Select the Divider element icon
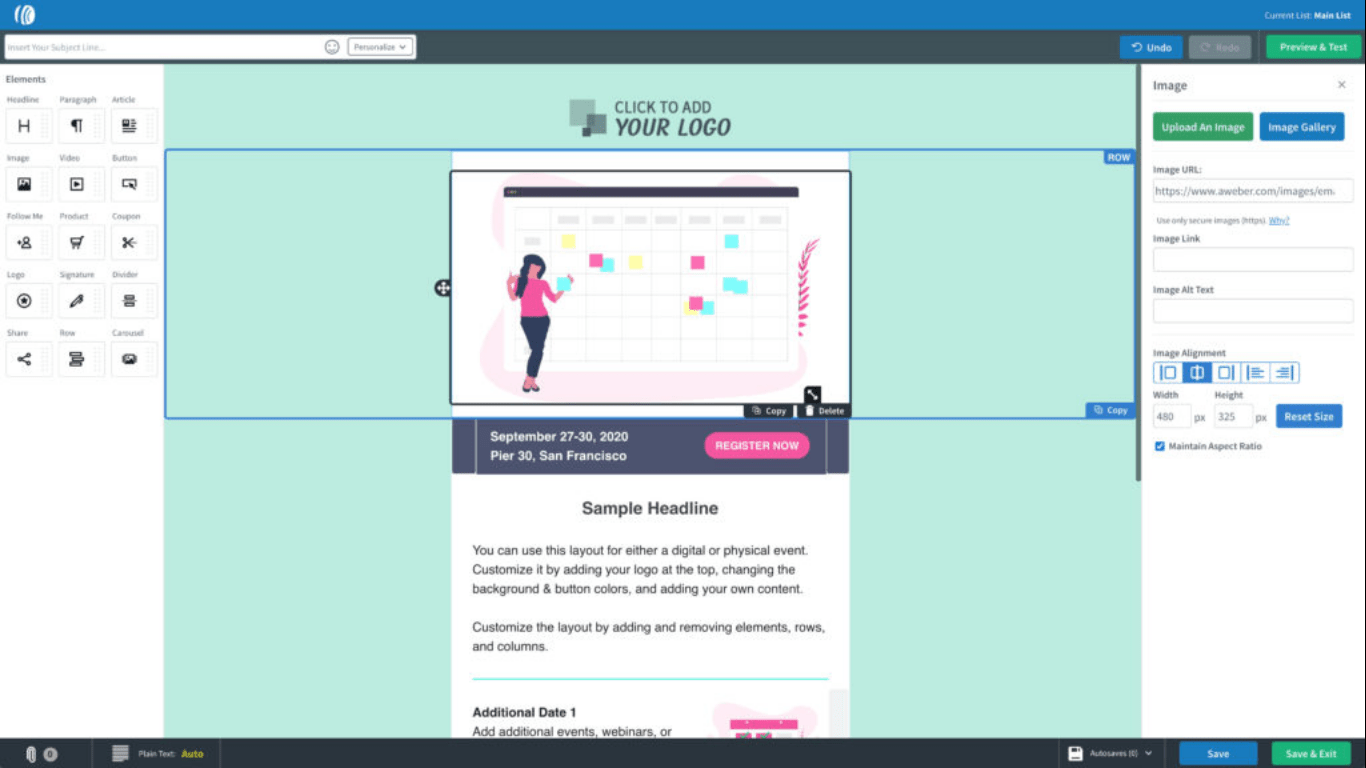Screen dimensions: 1366x768 click(129, 300)
